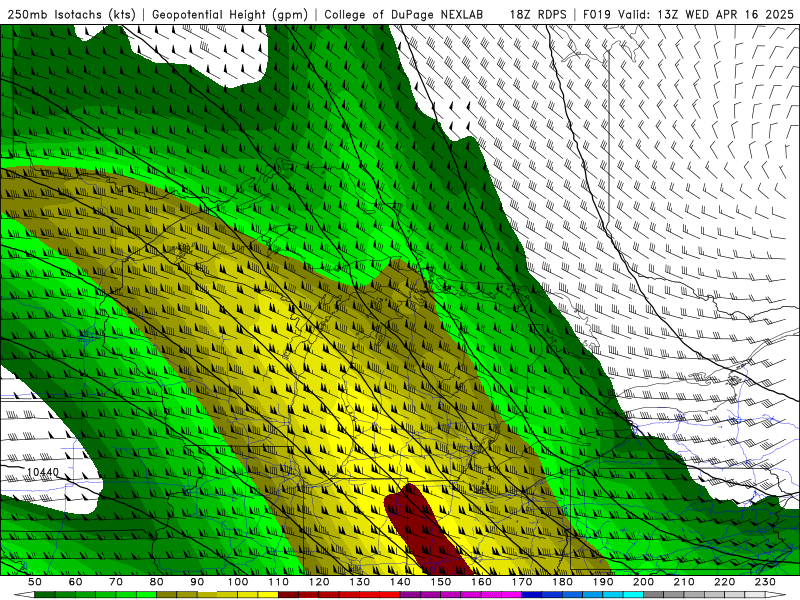The height and width of the screenshot is (600, 800).
Task: Click the "250mb Isotachs (kts)" title text
Action: point(72,15)
